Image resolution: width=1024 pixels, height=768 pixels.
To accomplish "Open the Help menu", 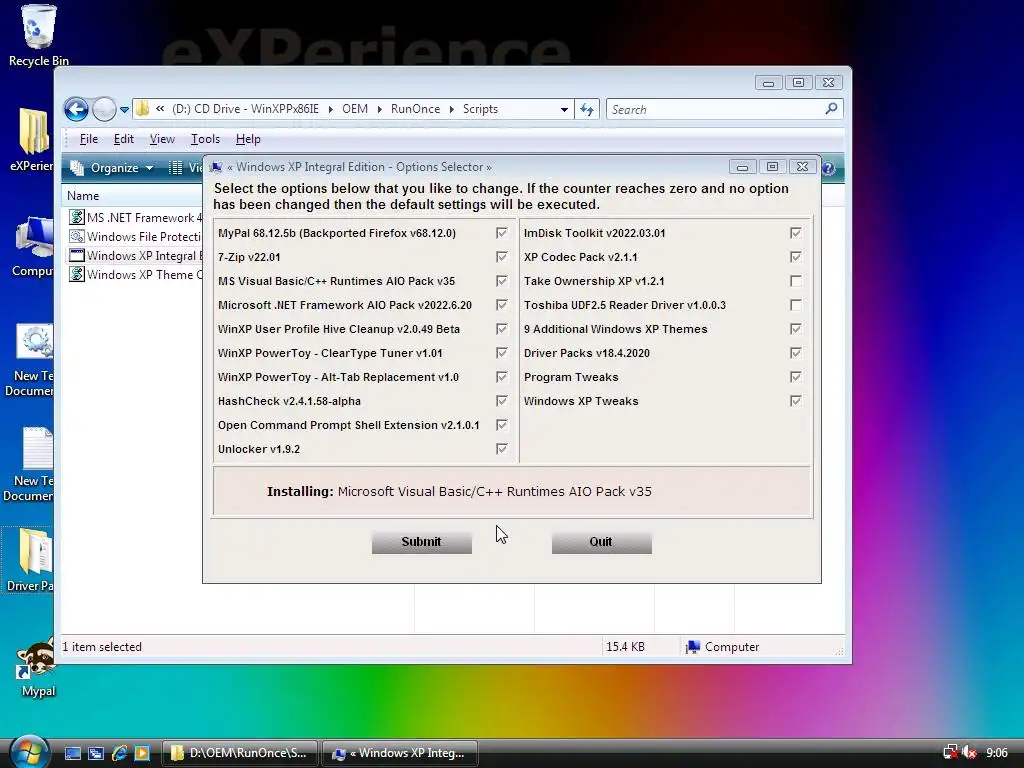I will pyautogui.click(x=248, y=139).
